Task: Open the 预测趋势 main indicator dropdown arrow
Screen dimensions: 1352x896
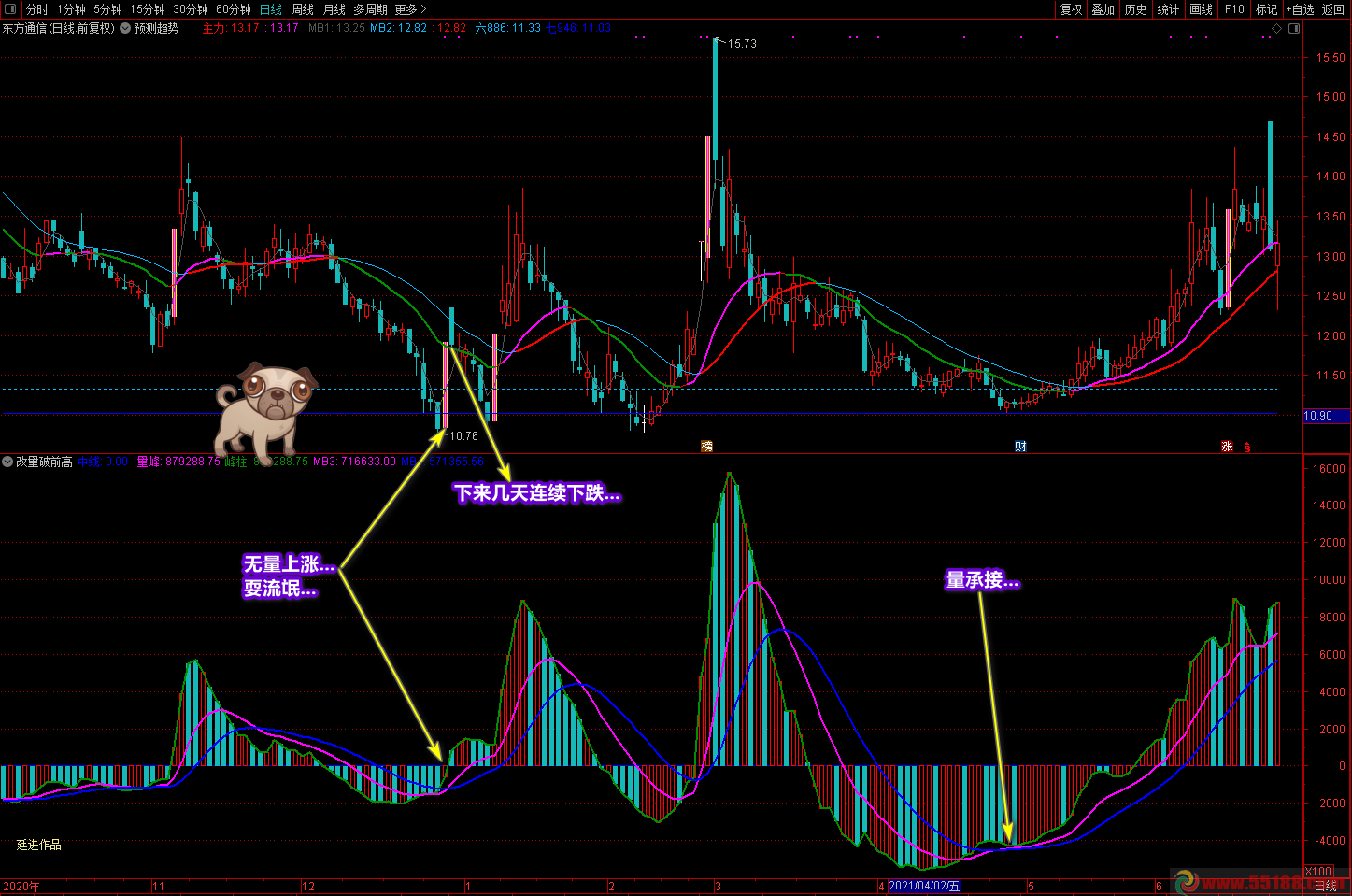Action: (125, 28)
